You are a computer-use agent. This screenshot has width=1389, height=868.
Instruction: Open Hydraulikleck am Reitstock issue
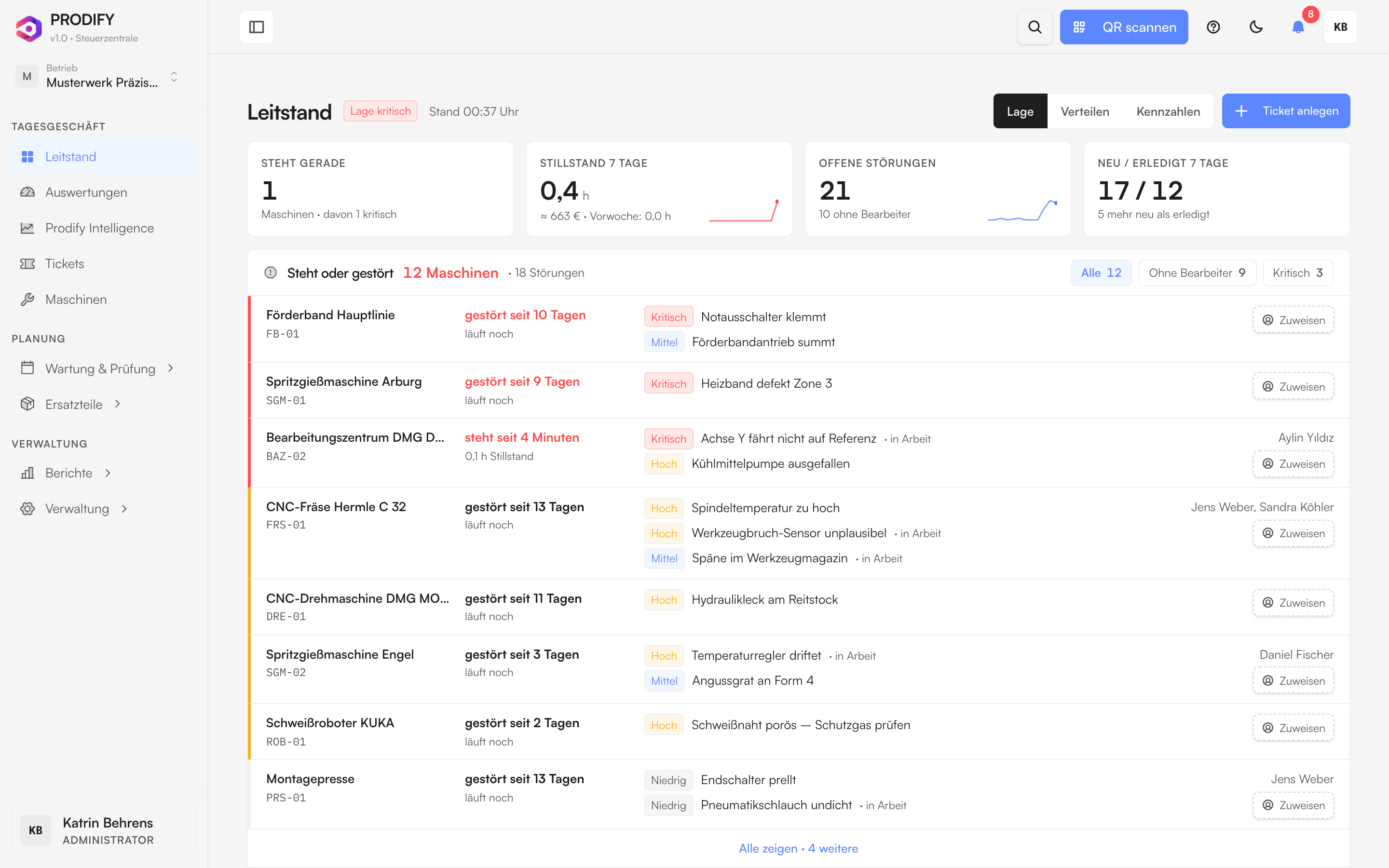(x=764, y=599)
